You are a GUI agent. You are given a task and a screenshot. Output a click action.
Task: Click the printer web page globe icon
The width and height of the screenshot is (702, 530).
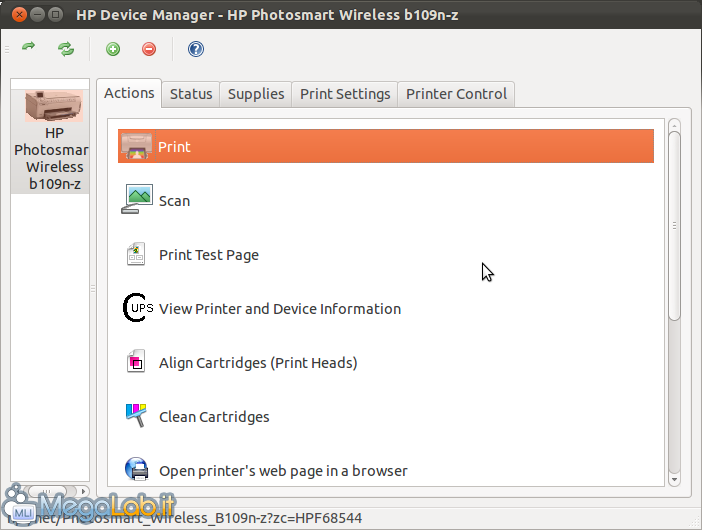click(137, 469)
